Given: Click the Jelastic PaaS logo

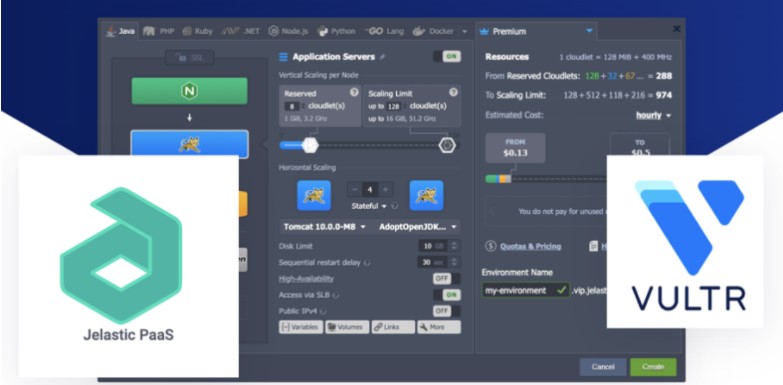Looking at the screenshot, I should (129, 266).
